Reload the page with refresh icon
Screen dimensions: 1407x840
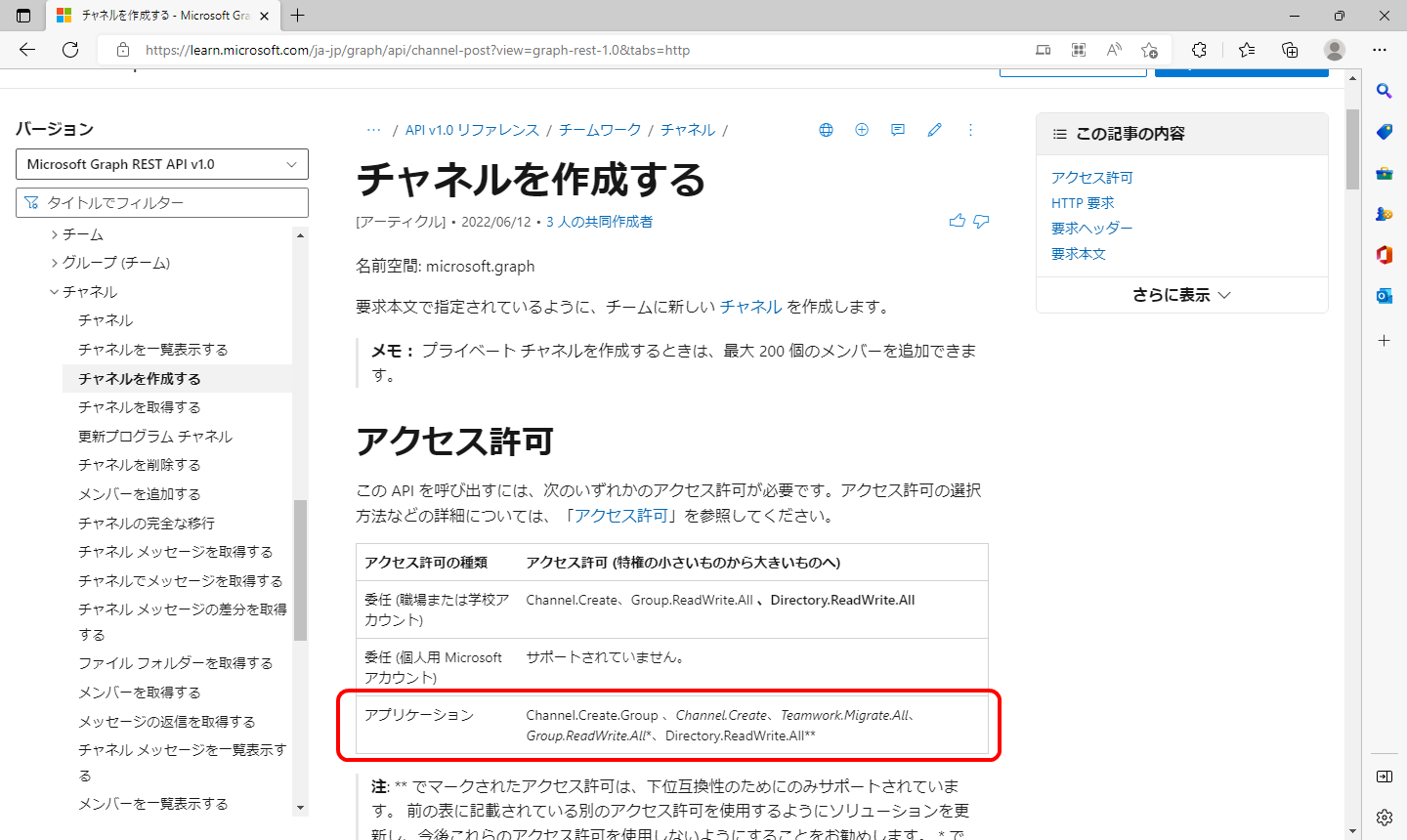[x=70, y=50]
